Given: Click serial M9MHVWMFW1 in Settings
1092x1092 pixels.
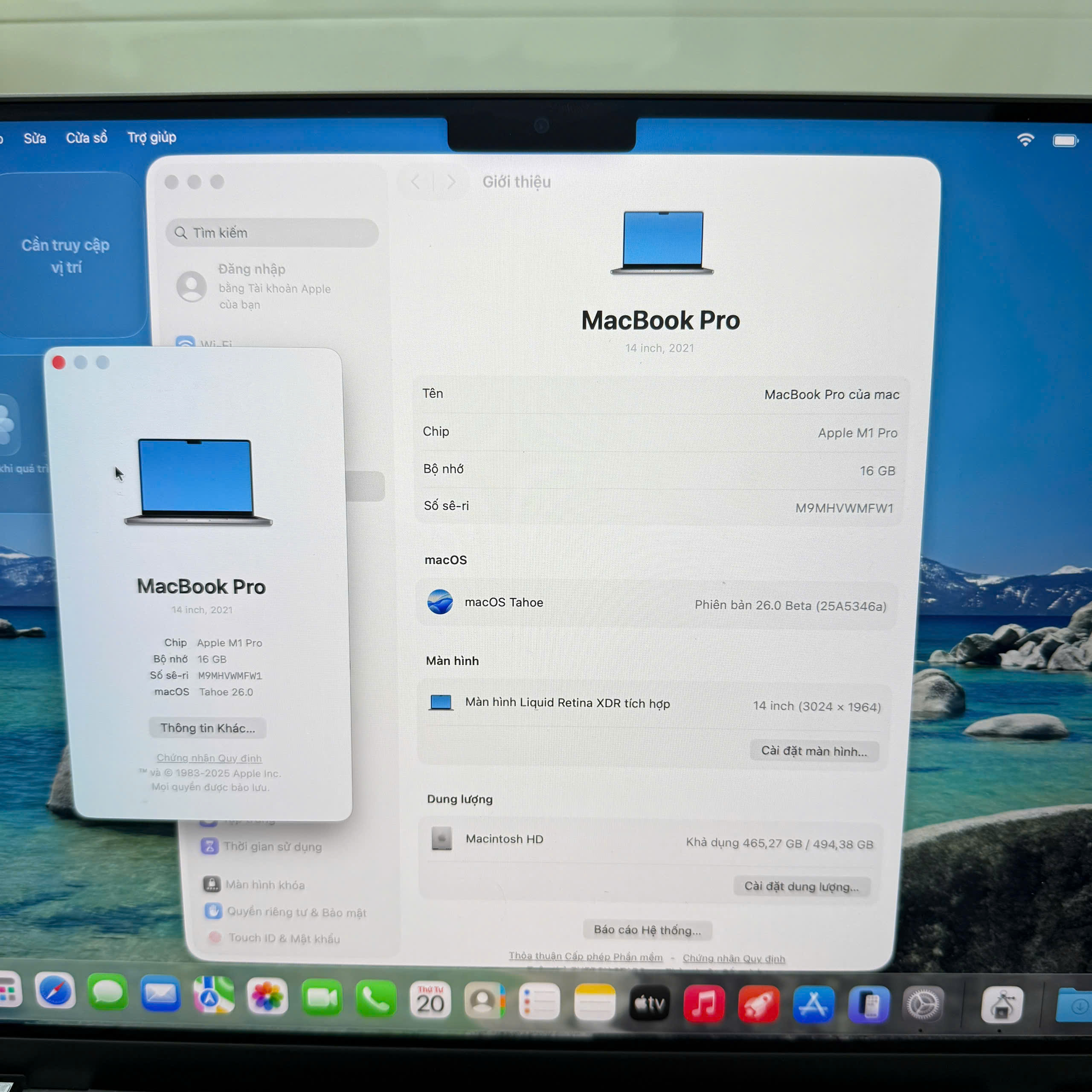Looking at the screenshot, I should [x=845, y=508].
